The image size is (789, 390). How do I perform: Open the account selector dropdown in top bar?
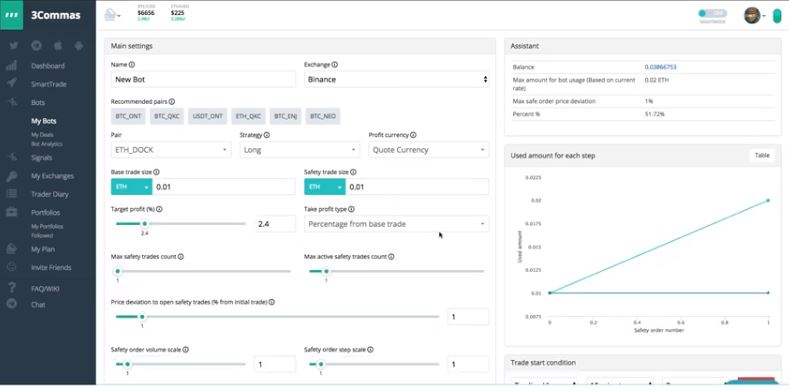pyautogui.click(x=112, y=15)
